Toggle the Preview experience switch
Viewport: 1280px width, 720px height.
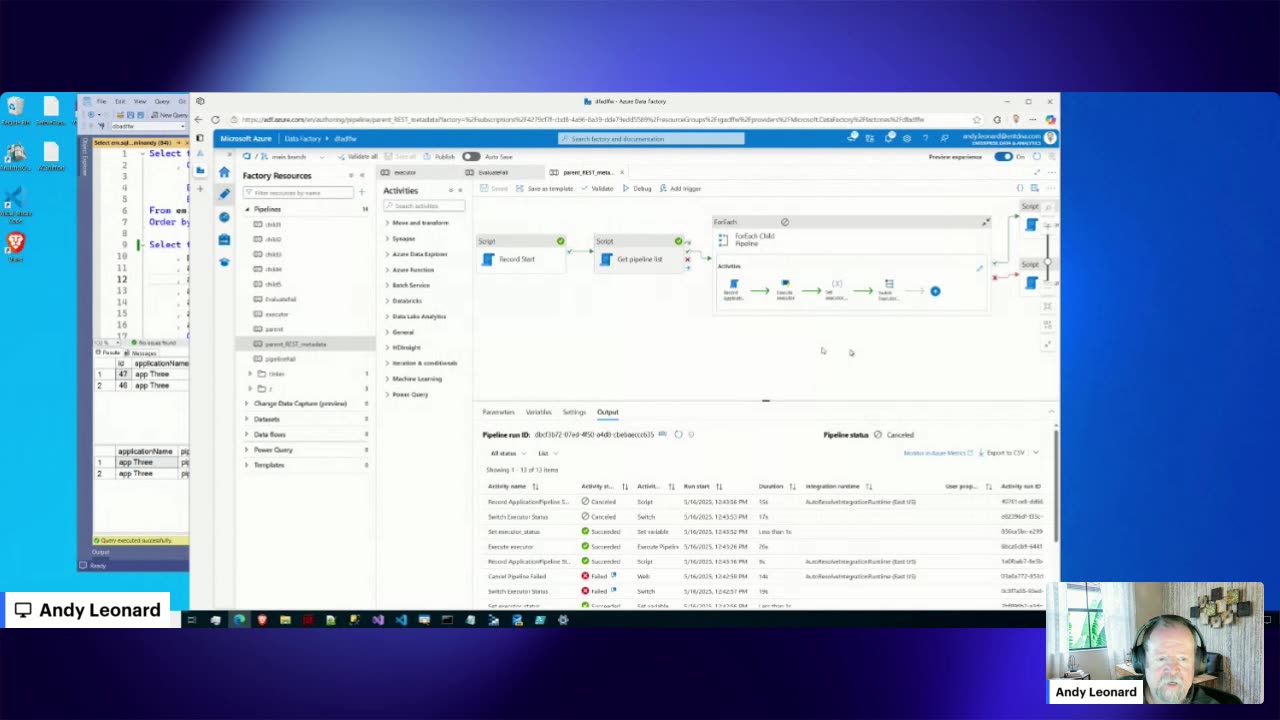click(x=1003, y=157)
